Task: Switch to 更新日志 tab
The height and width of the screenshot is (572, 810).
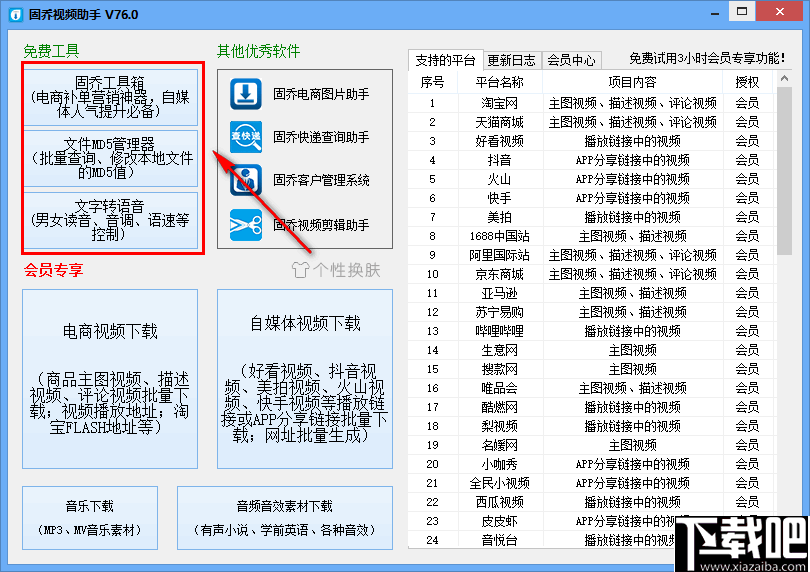Action: 512,60
